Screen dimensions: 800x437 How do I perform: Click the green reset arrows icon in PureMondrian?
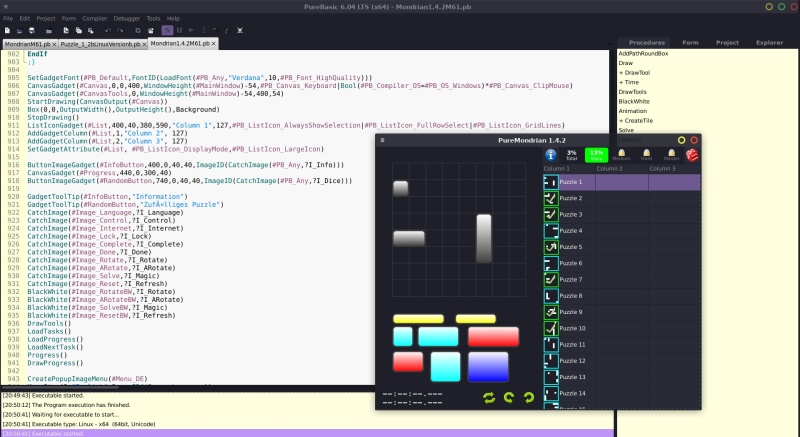click(x=489, y=398)
